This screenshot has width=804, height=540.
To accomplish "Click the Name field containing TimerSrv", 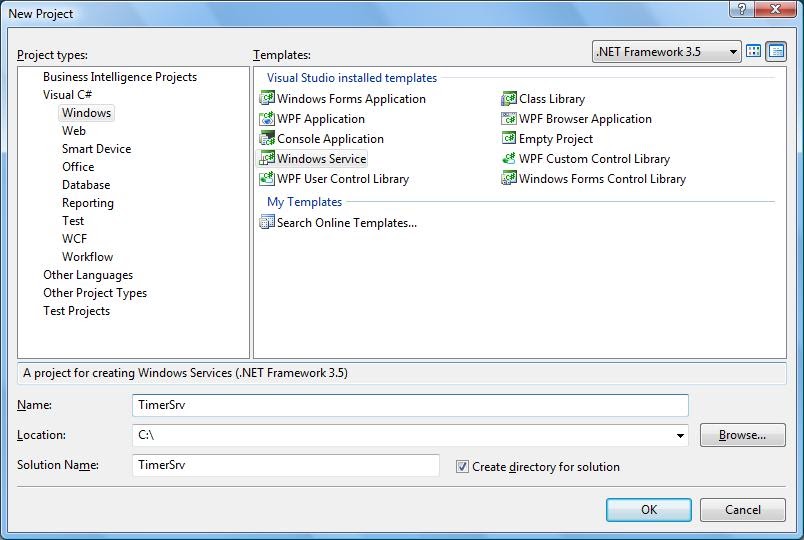I will (x=410, y=405).
